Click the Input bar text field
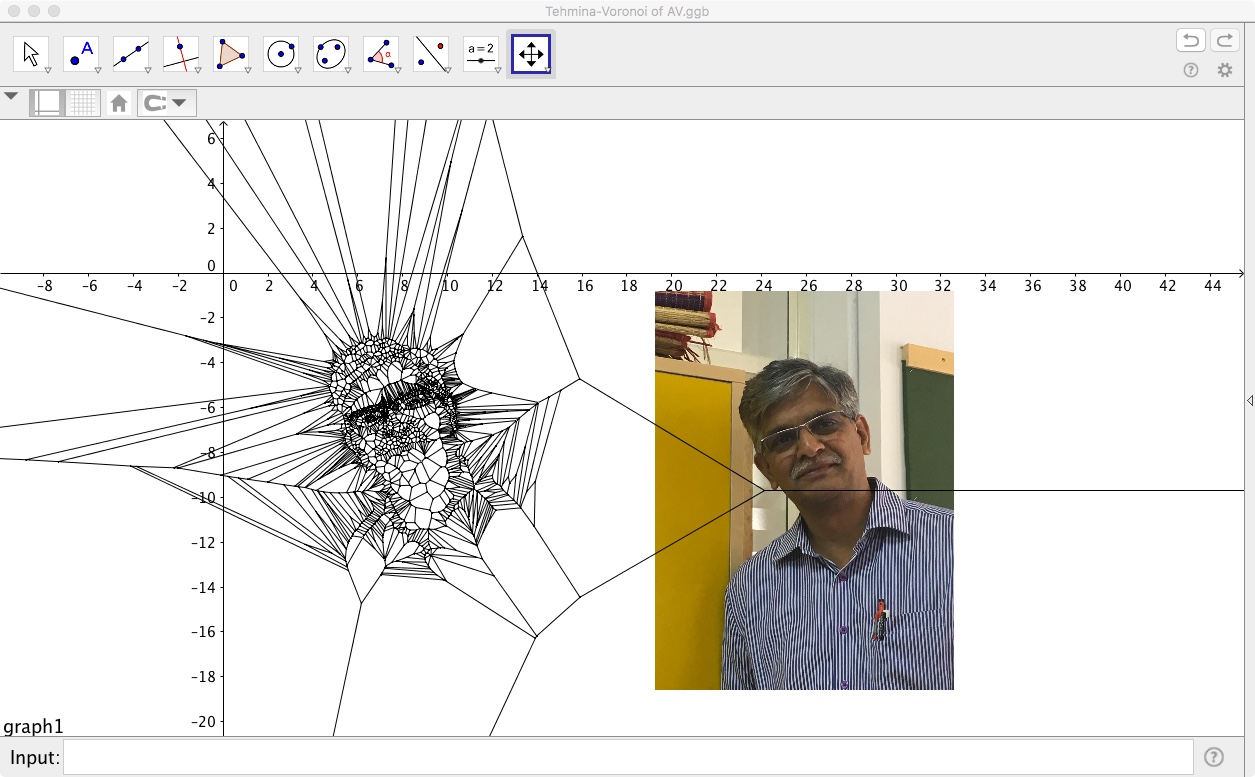Image resolution: width=1255 pixels, height=777 pixels. pyautogui.click(x=628, y=758)
